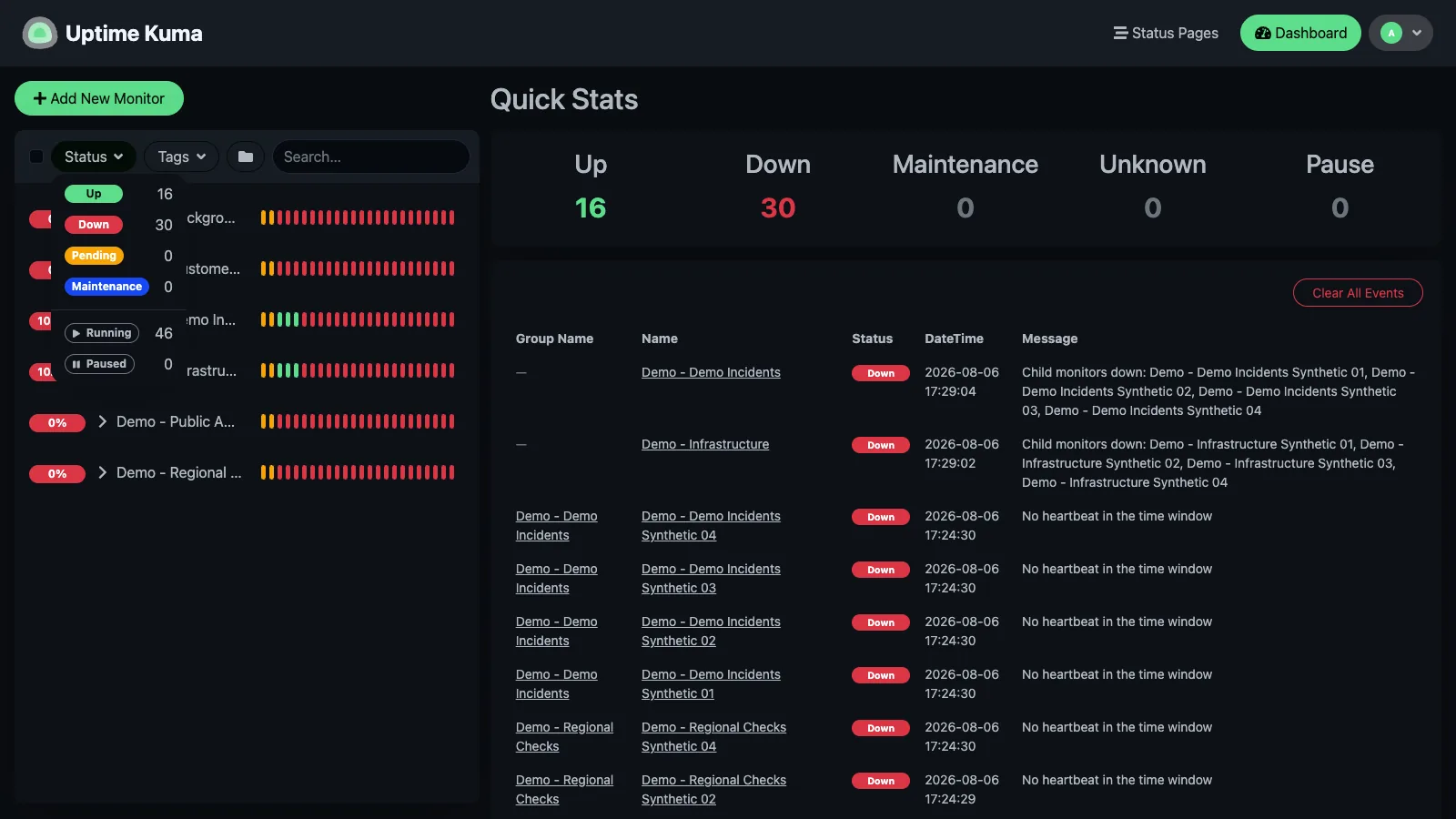Viewport: 1456px width, 819px height.
Task: Click heartbeat bar of the ckgro... monitor
Action: 358,217
